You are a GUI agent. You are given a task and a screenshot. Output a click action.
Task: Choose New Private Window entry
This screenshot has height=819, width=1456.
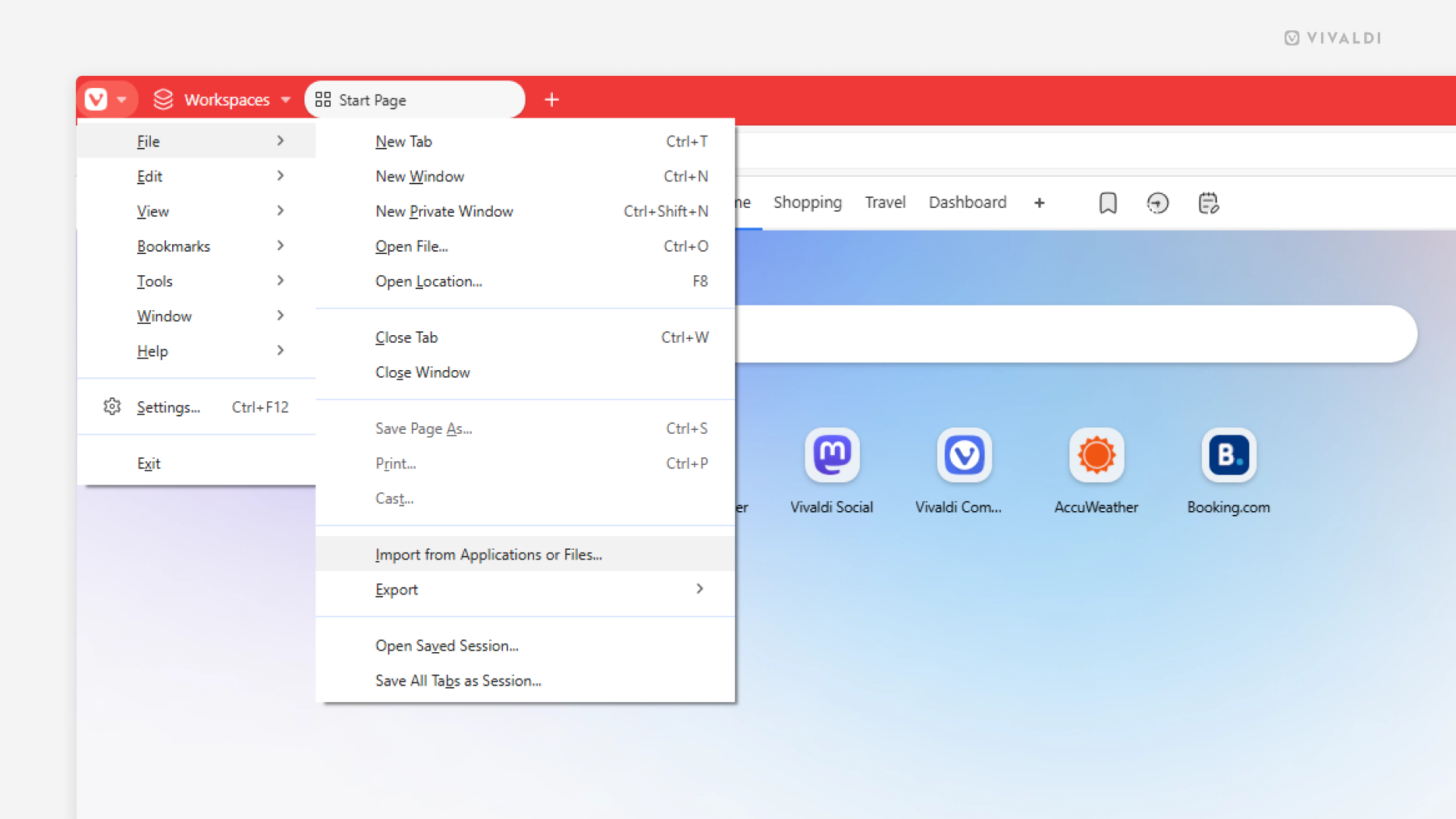coord(526,211)
